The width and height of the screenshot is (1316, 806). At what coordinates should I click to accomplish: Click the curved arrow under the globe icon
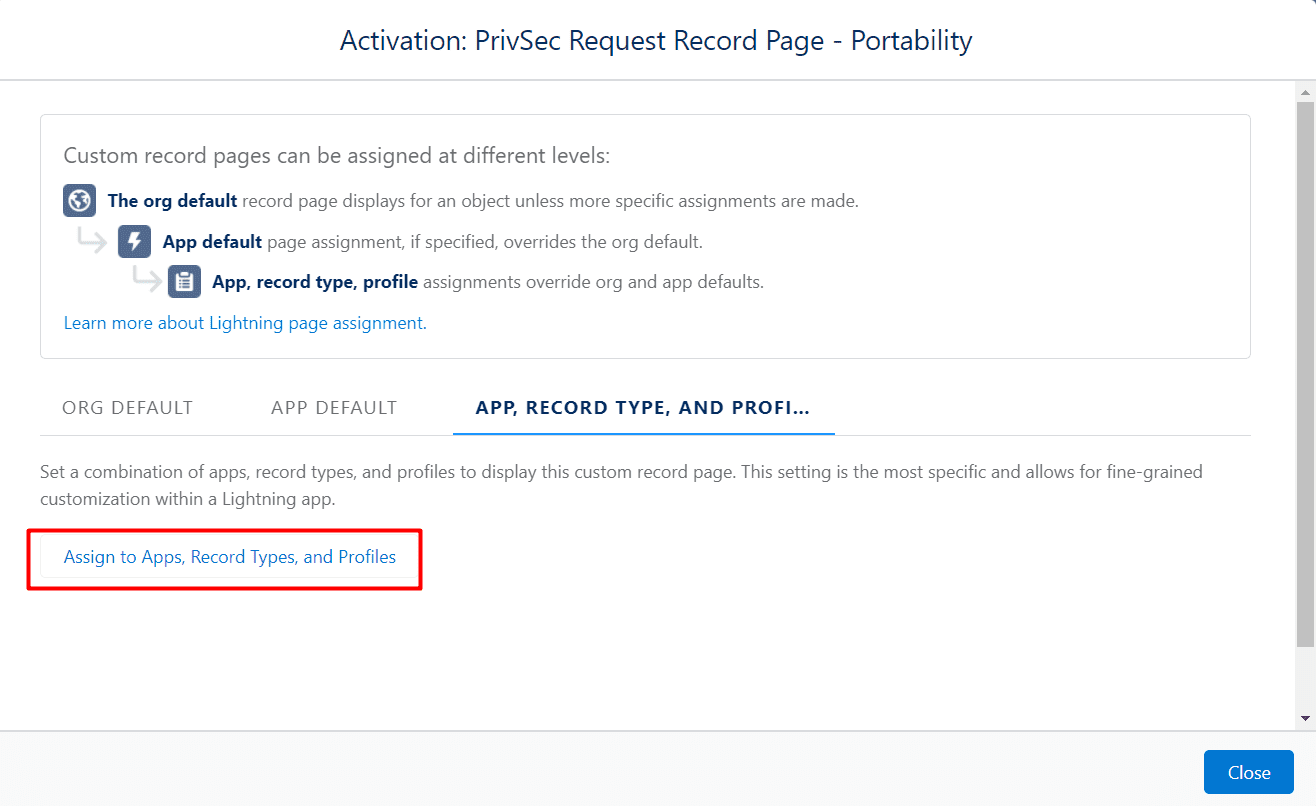93,241
